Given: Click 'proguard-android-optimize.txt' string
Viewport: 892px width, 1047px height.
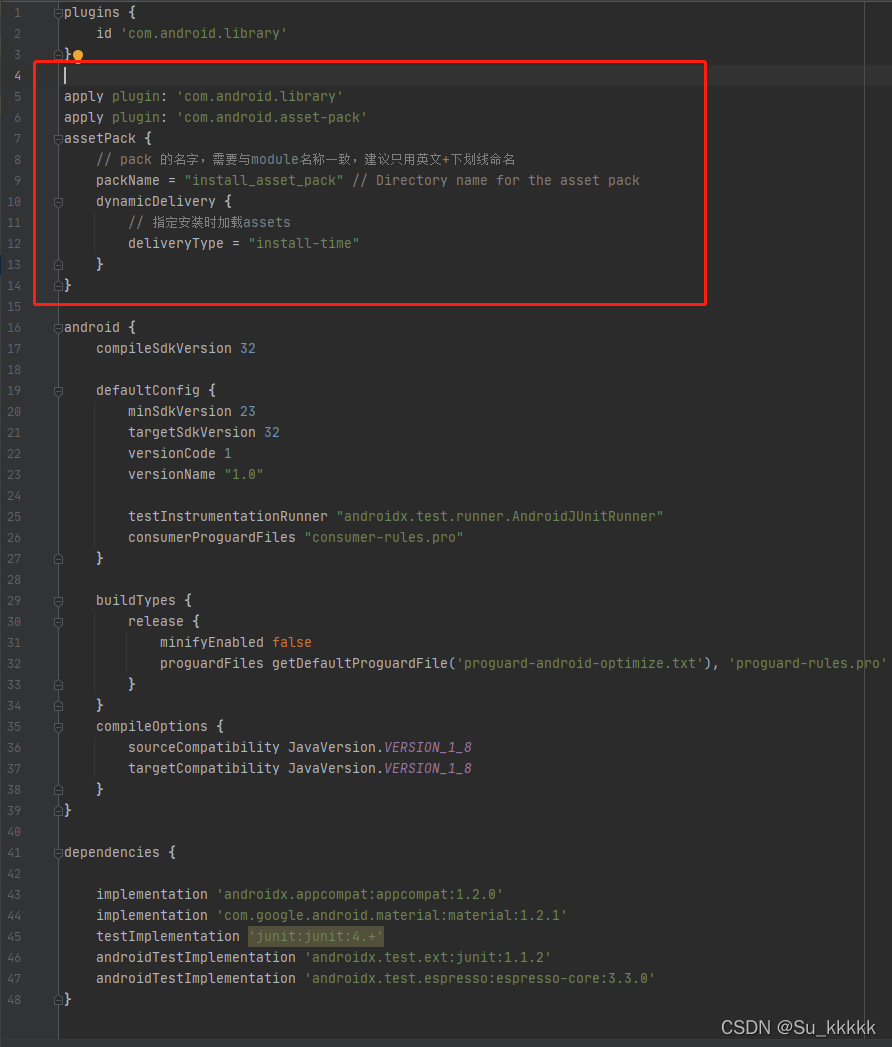Looking at the screenshot, I should [x=580, y=664].
